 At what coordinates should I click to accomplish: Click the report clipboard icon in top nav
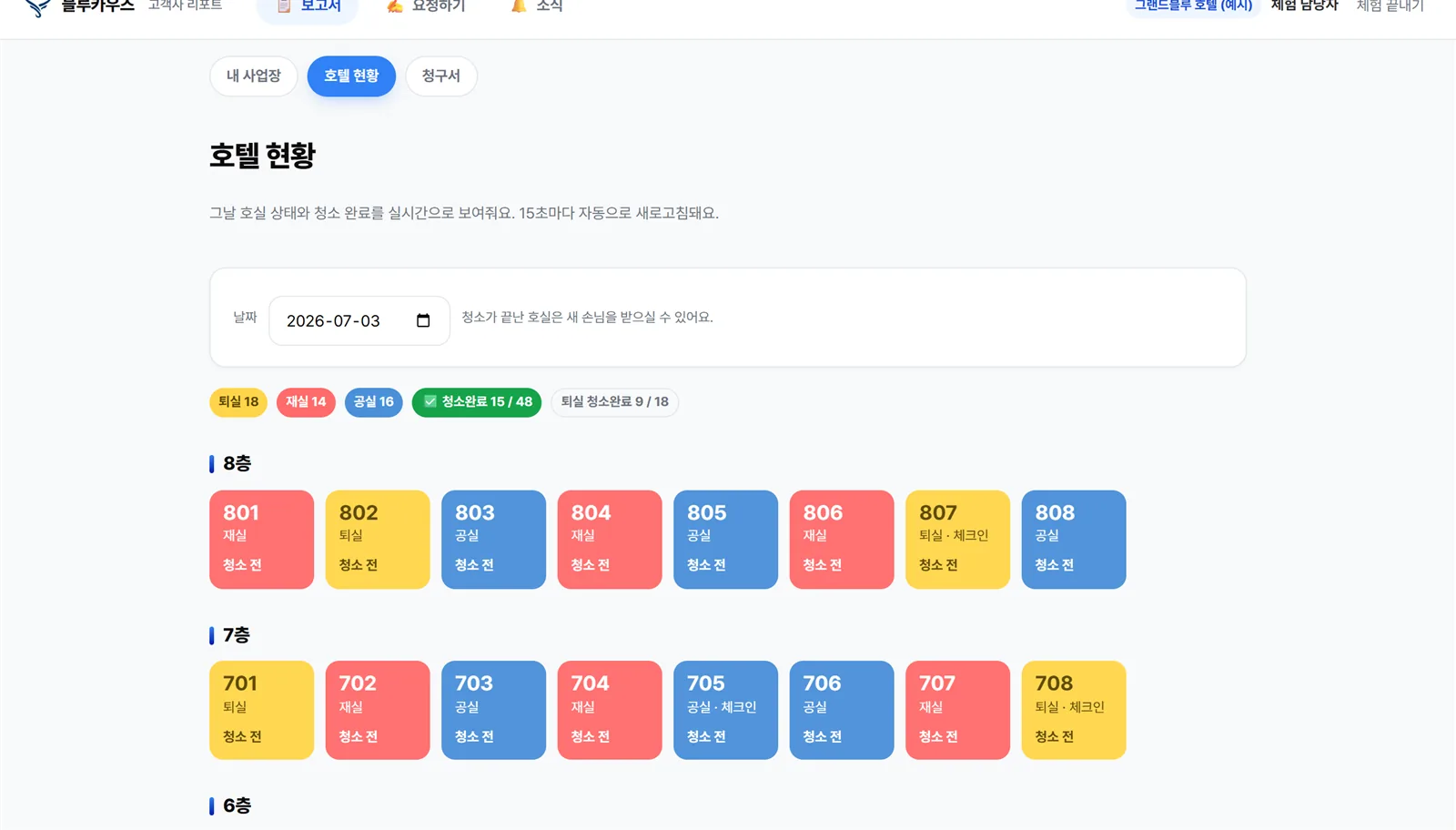pyautogui.click(x=284, y=5)
